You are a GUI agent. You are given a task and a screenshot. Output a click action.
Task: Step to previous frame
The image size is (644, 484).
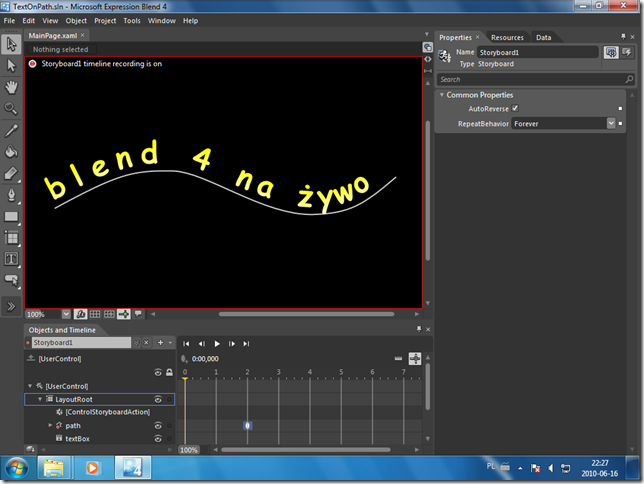(202, 343)
